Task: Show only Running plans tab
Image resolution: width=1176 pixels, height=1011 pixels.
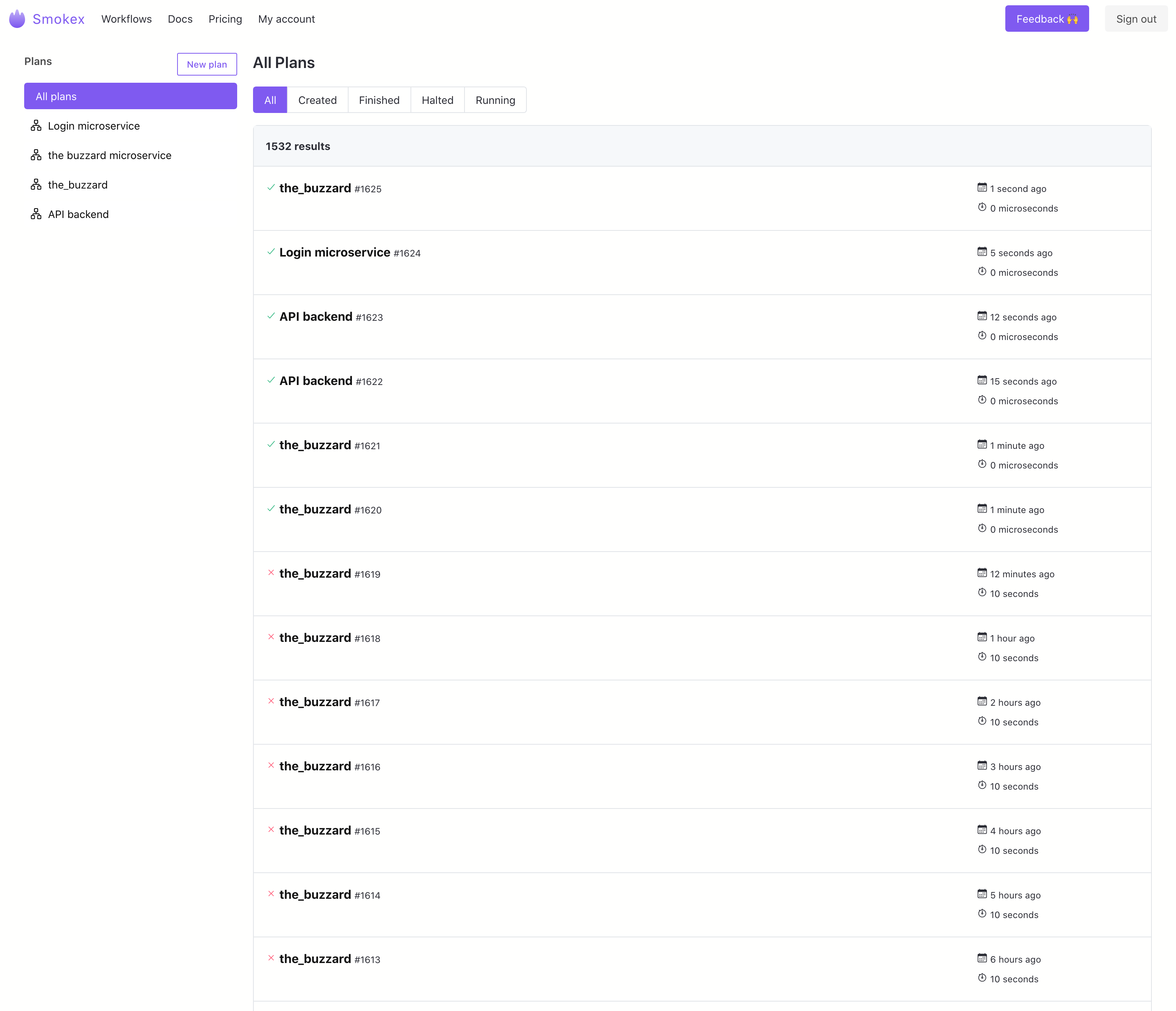Action: click(x=495, y=100)
